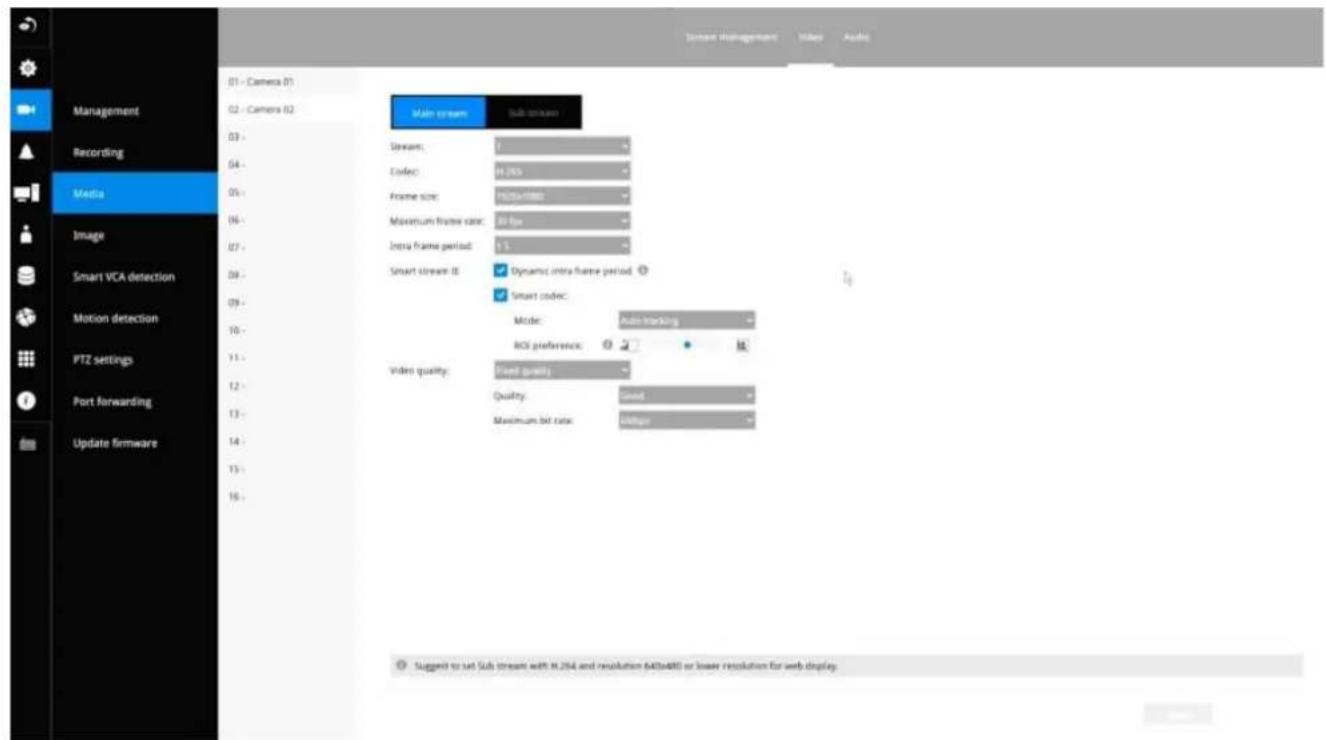Open the Frame size dropdown
This screenshot has width=1326, height=740.
[x=563, y=196]
